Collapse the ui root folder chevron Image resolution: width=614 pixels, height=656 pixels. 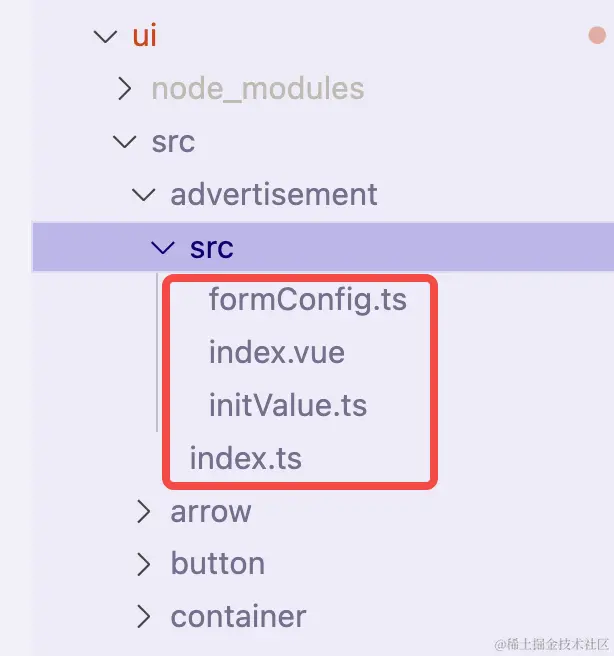coord(104,37)
